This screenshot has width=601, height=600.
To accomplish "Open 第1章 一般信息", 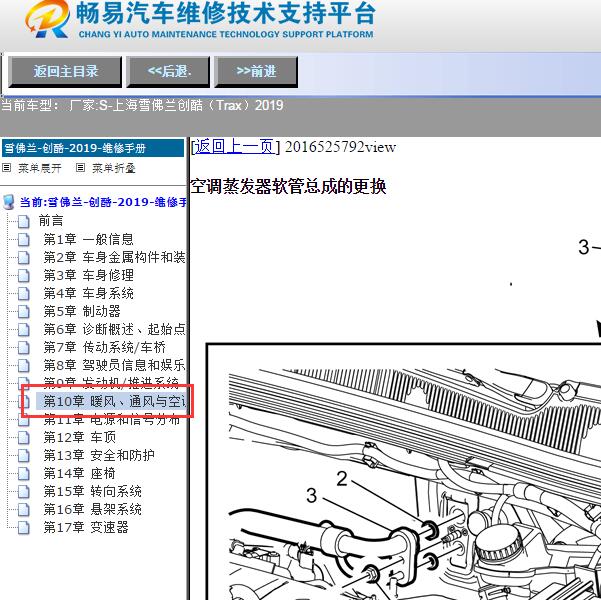I will 89,239.
